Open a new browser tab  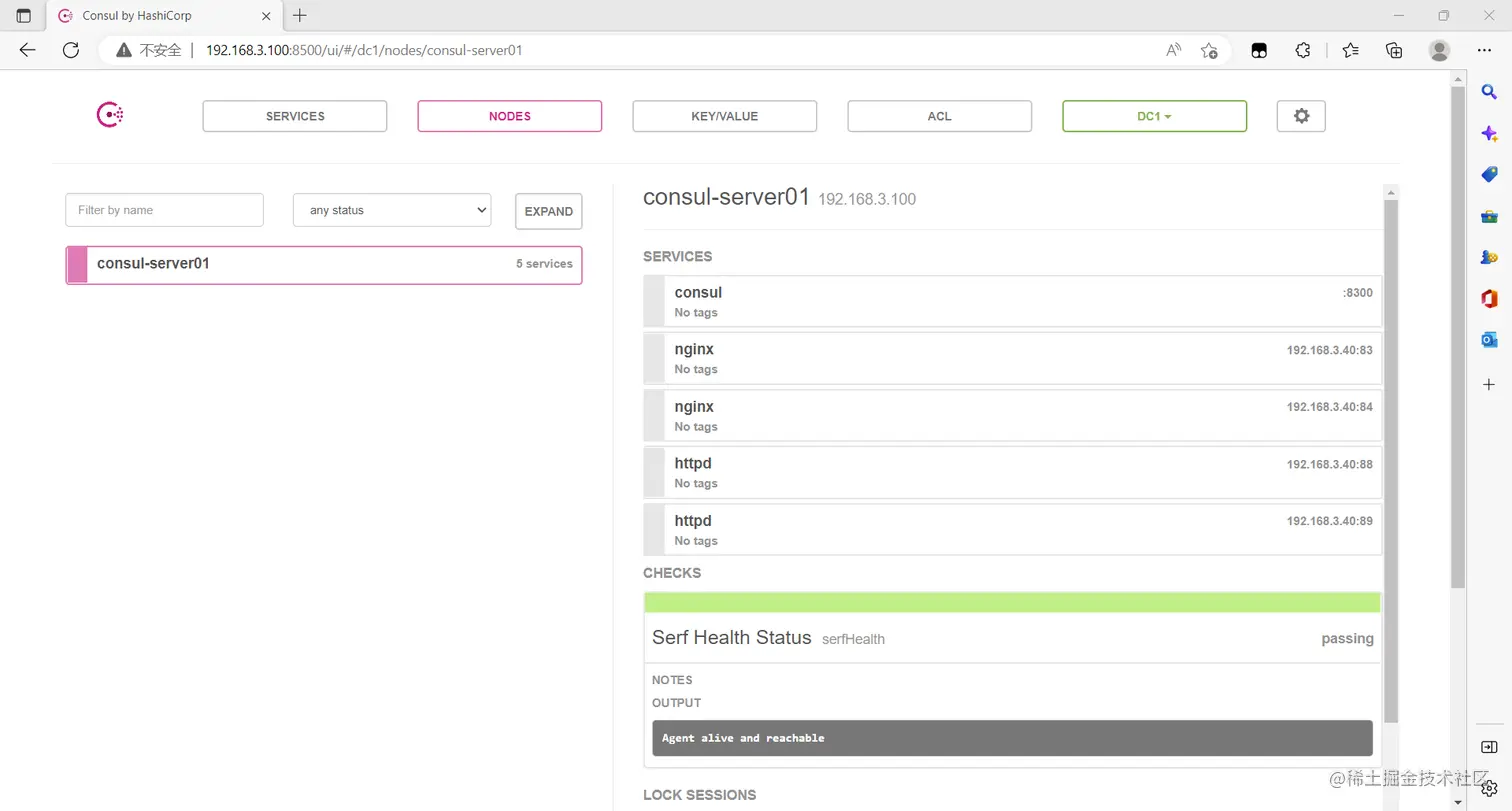tap(300, 15)
